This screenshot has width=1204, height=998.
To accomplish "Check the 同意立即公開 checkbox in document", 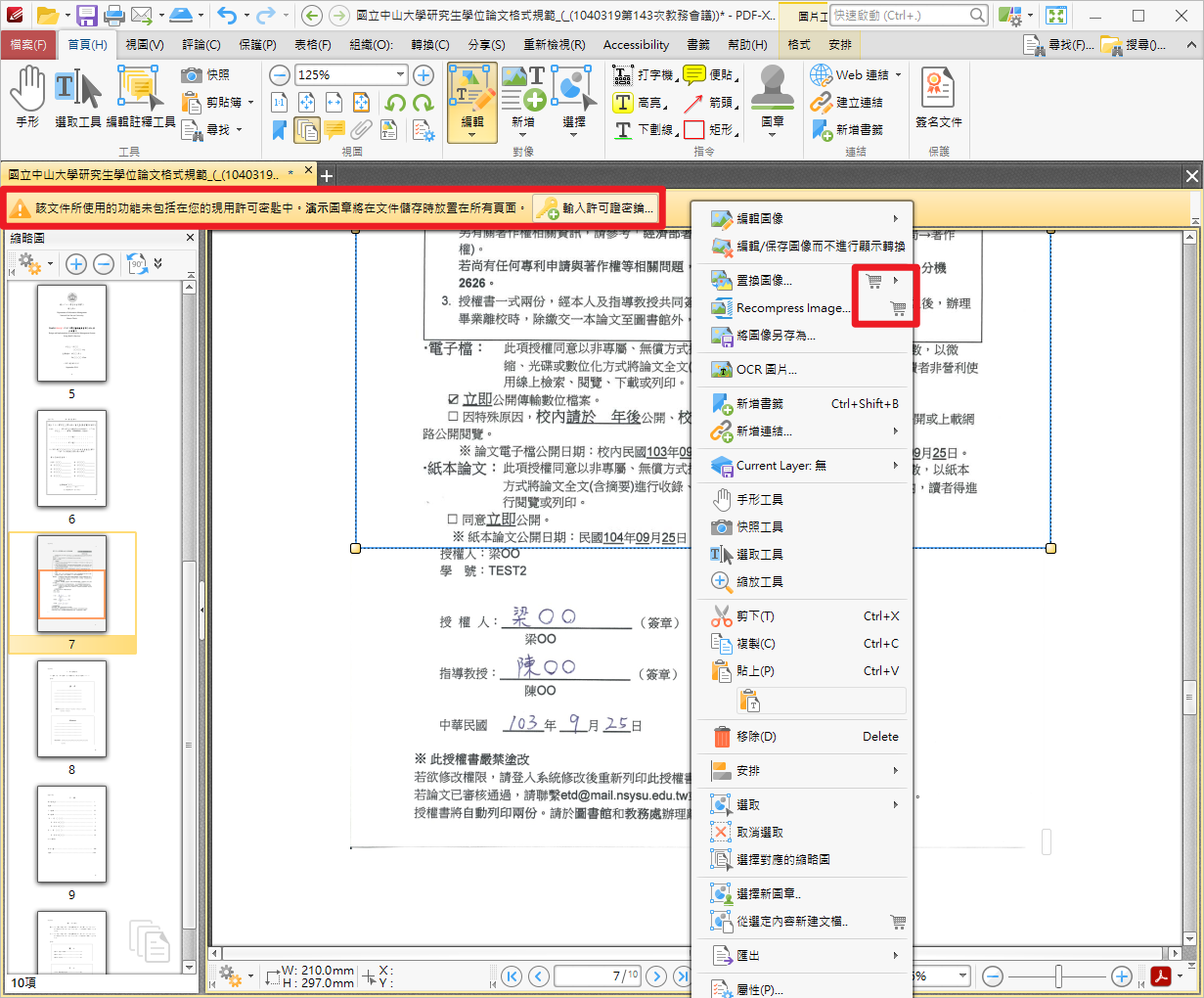I will [453, 520].
